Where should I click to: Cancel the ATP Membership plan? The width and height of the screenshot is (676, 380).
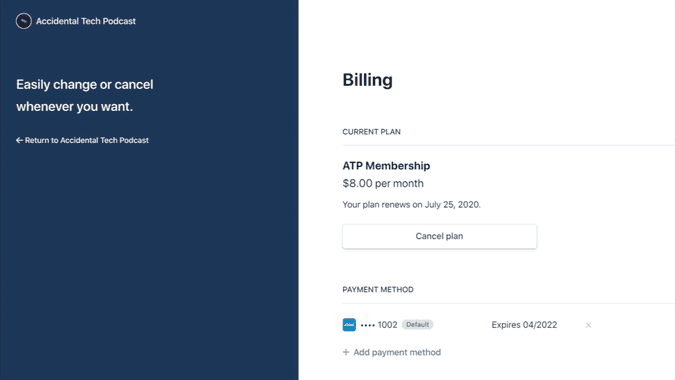click(439, 236)
